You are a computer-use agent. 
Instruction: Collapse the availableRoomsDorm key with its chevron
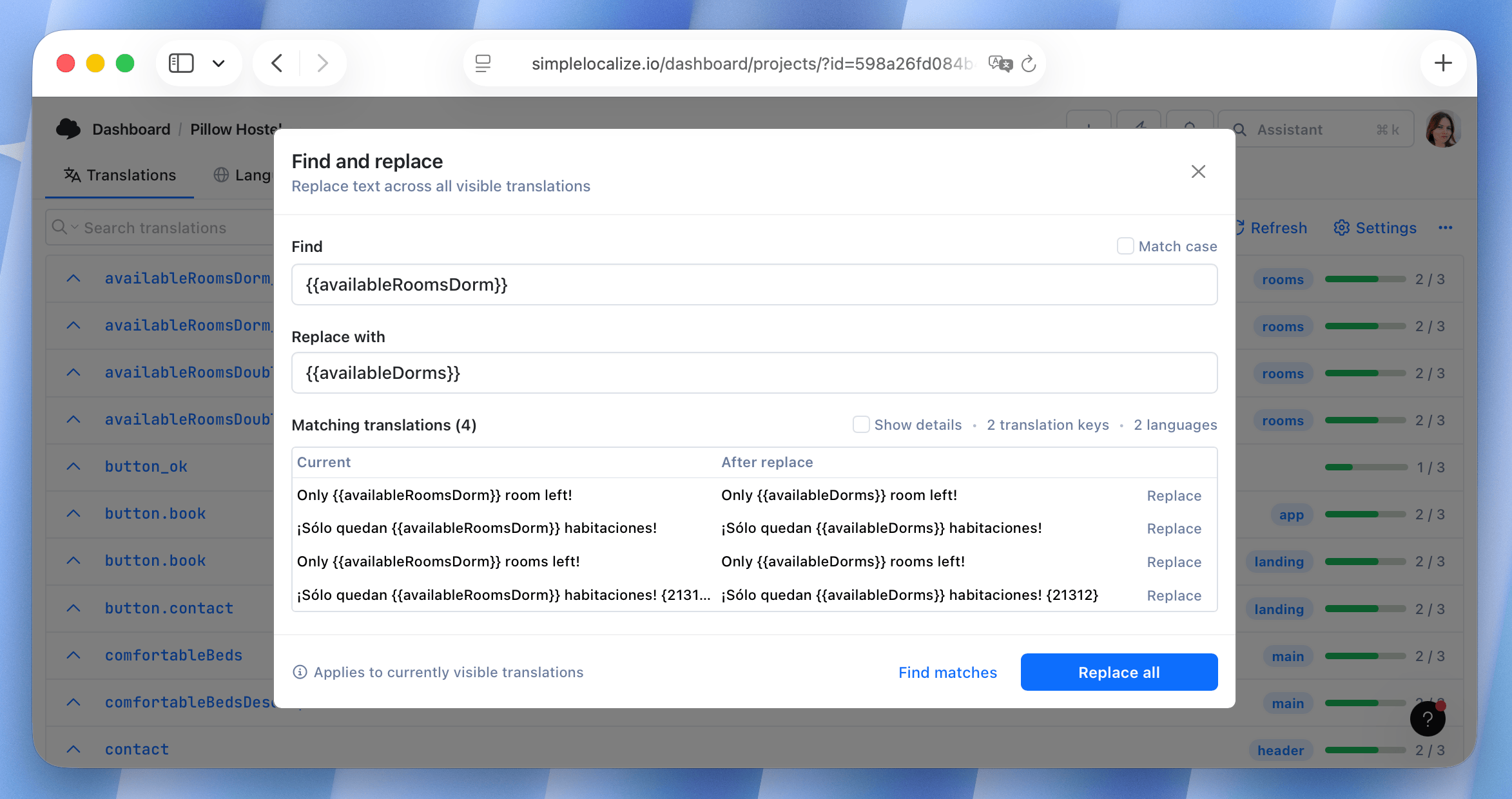click(73, 278)
